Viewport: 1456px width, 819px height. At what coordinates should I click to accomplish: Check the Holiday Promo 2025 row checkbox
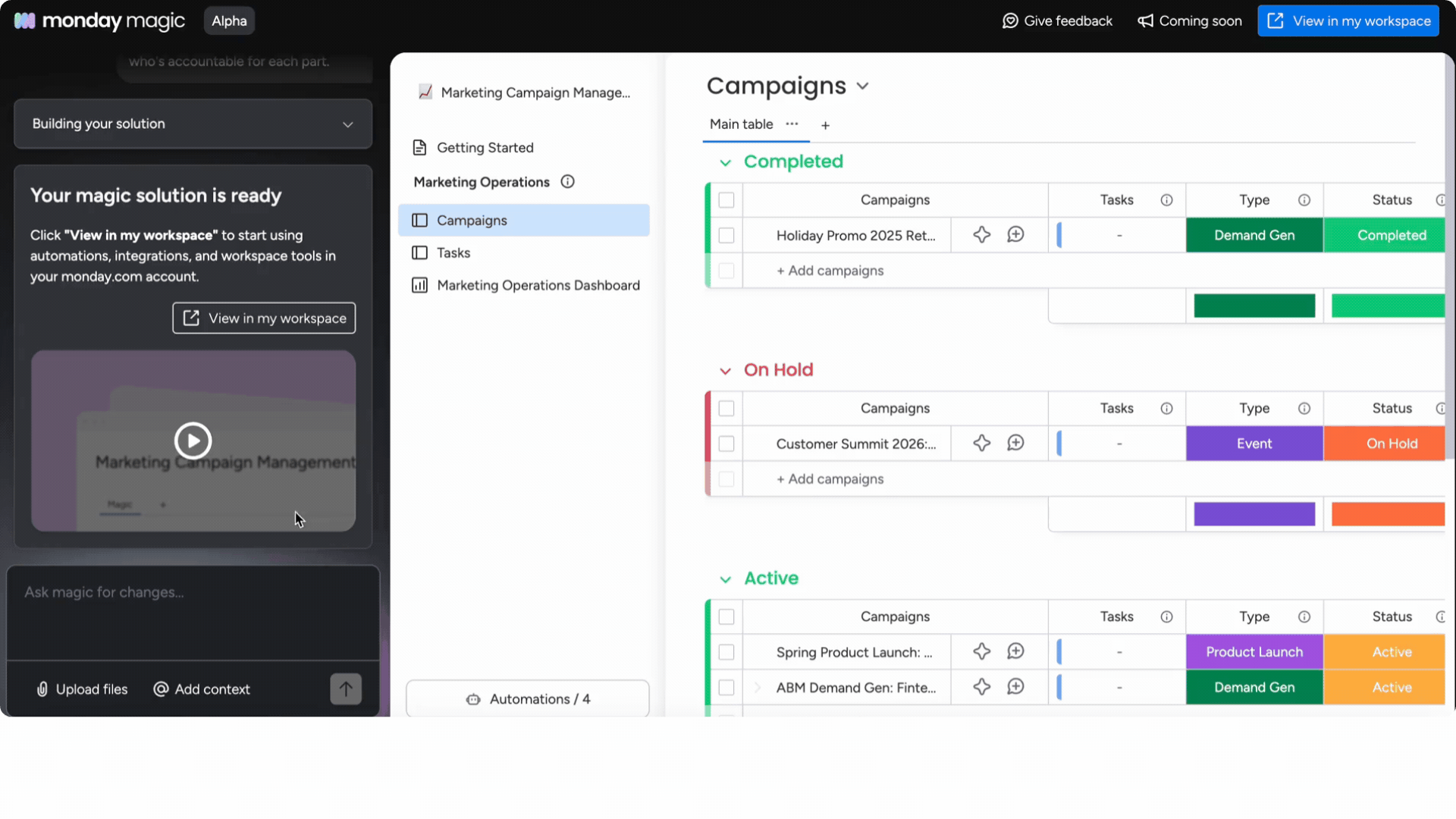coord(726,236)
